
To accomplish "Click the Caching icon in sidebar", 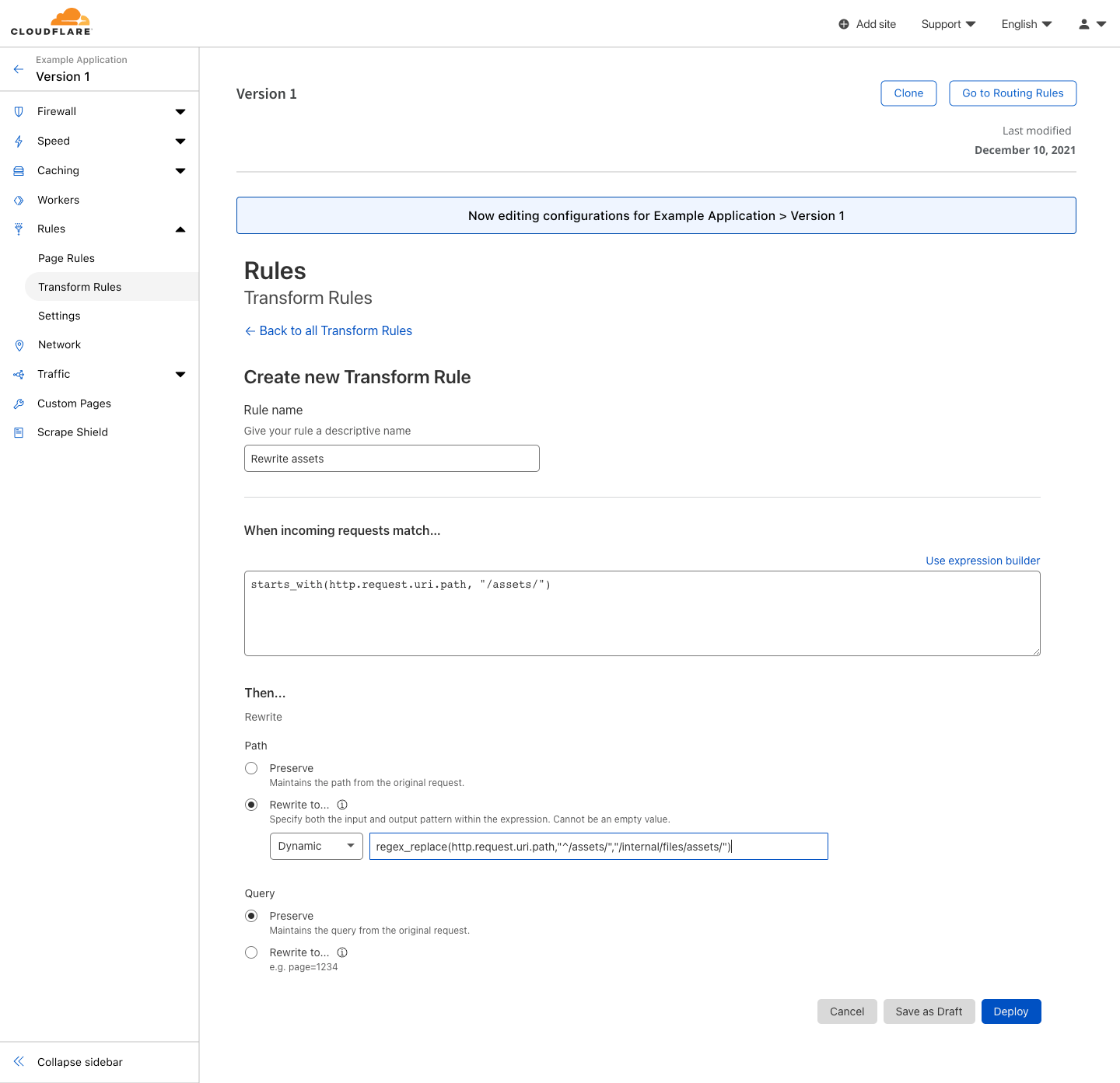I will pos(19,171).
